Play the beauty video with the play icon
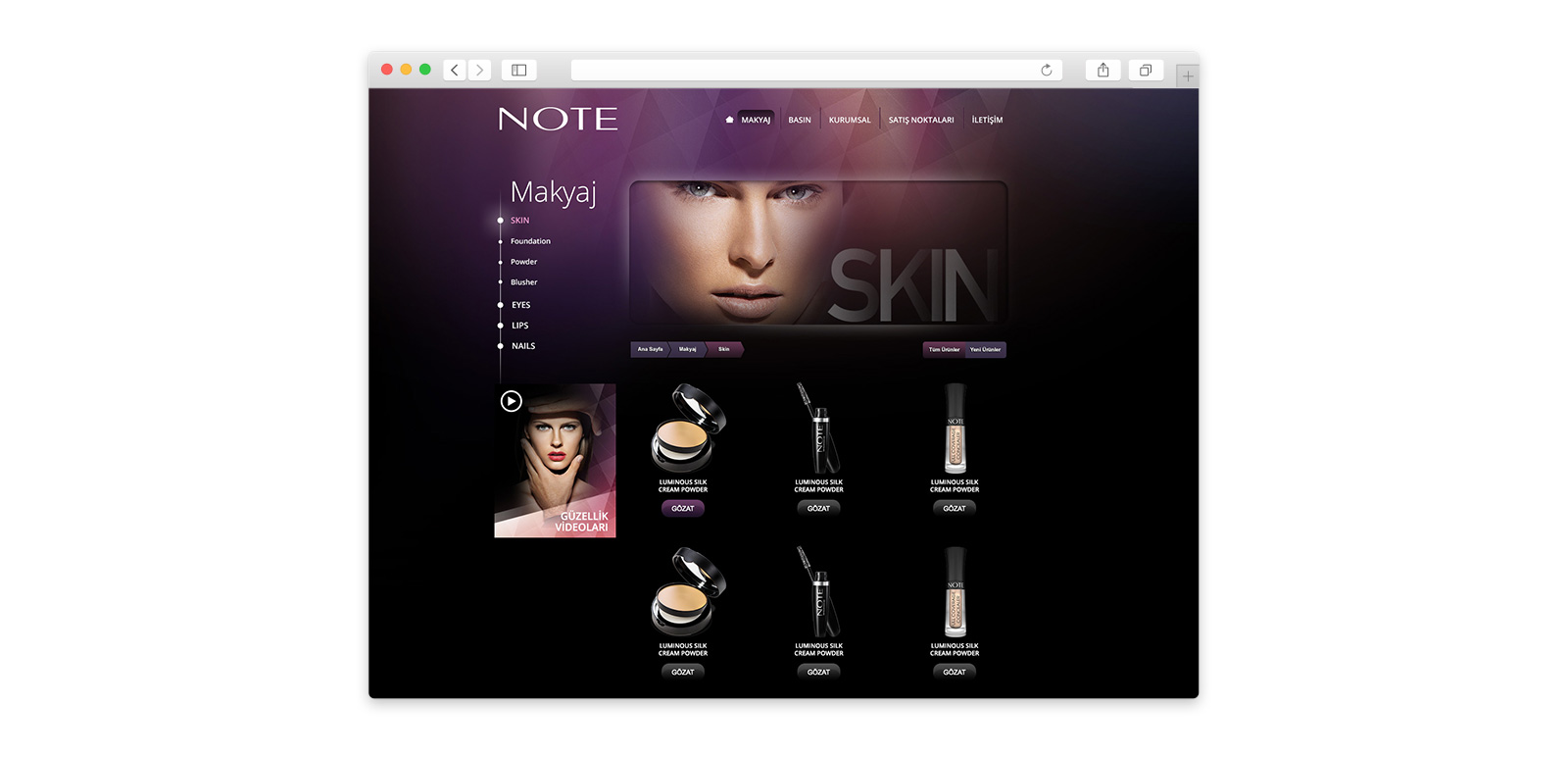The image size is (1568, 757). [x=511, y=401]
